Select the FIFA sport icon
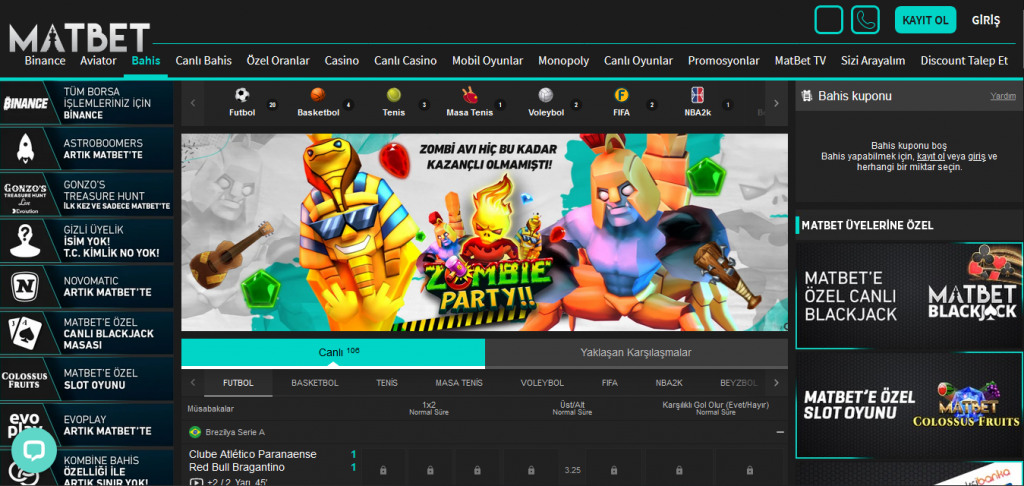1024x486 pixels. (621, 95)
